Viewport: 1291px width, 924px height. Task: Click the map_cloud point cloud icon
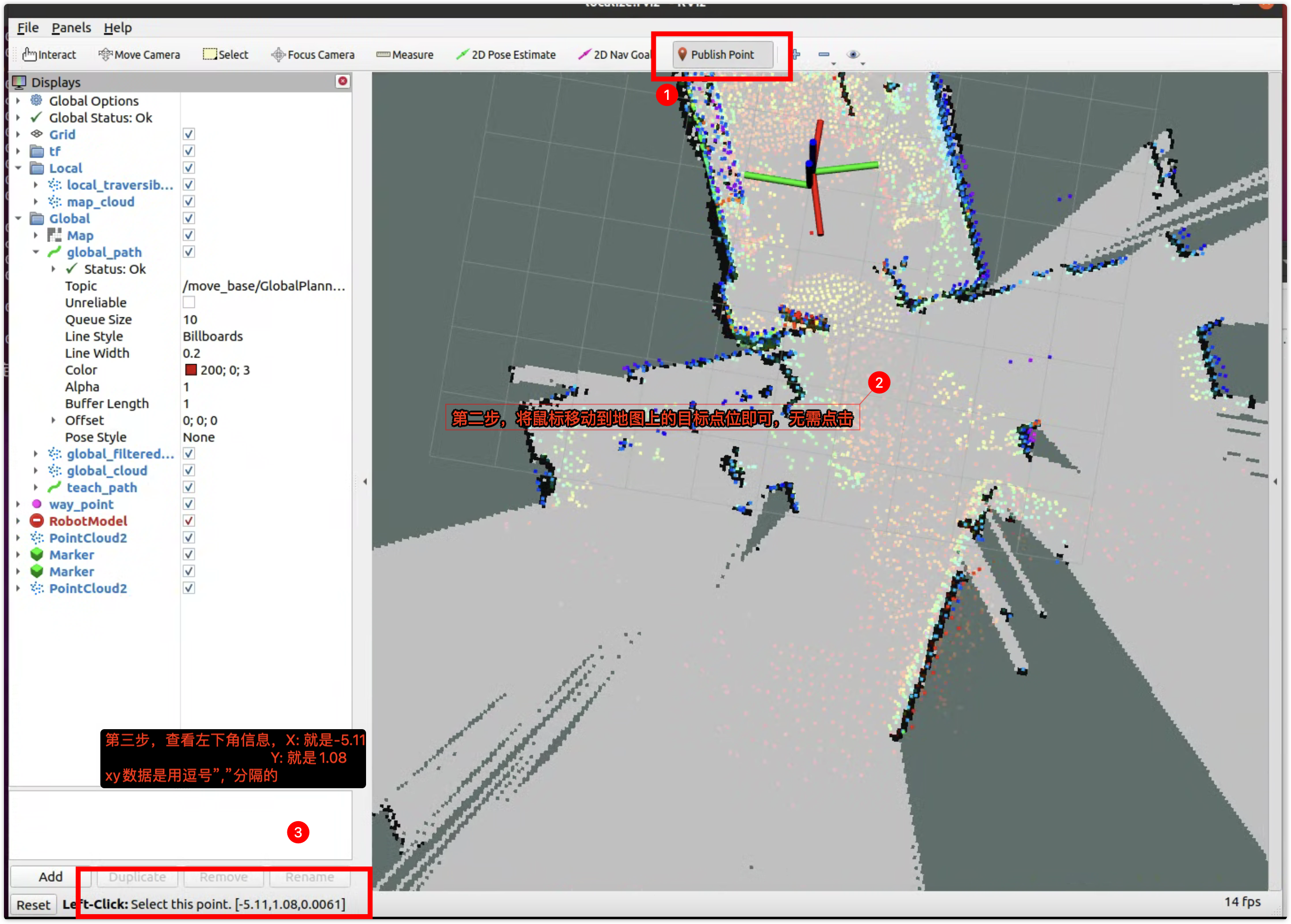(55, 201)
